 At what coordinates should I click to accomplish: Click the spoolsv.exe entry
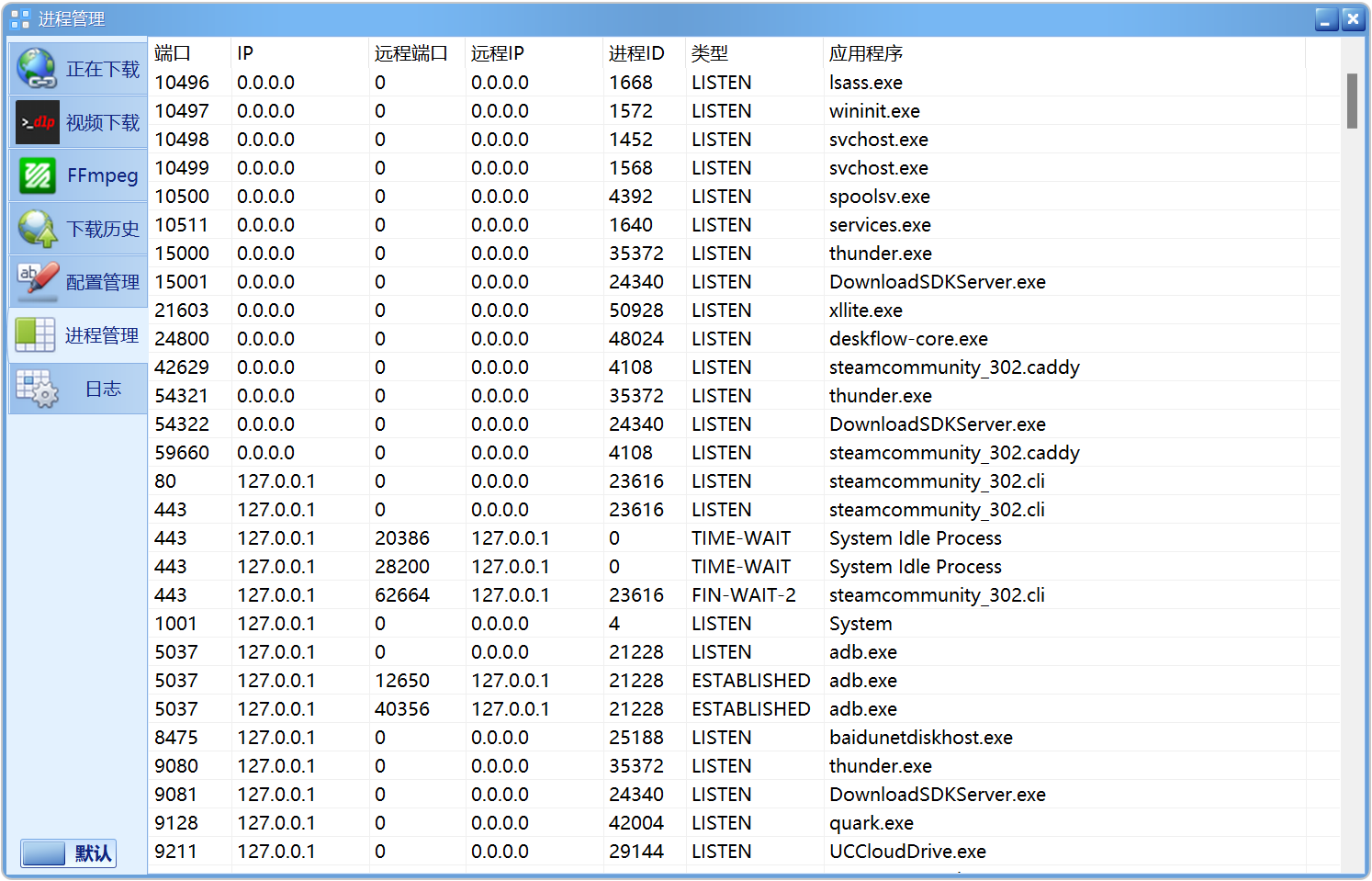click(879, 197)
